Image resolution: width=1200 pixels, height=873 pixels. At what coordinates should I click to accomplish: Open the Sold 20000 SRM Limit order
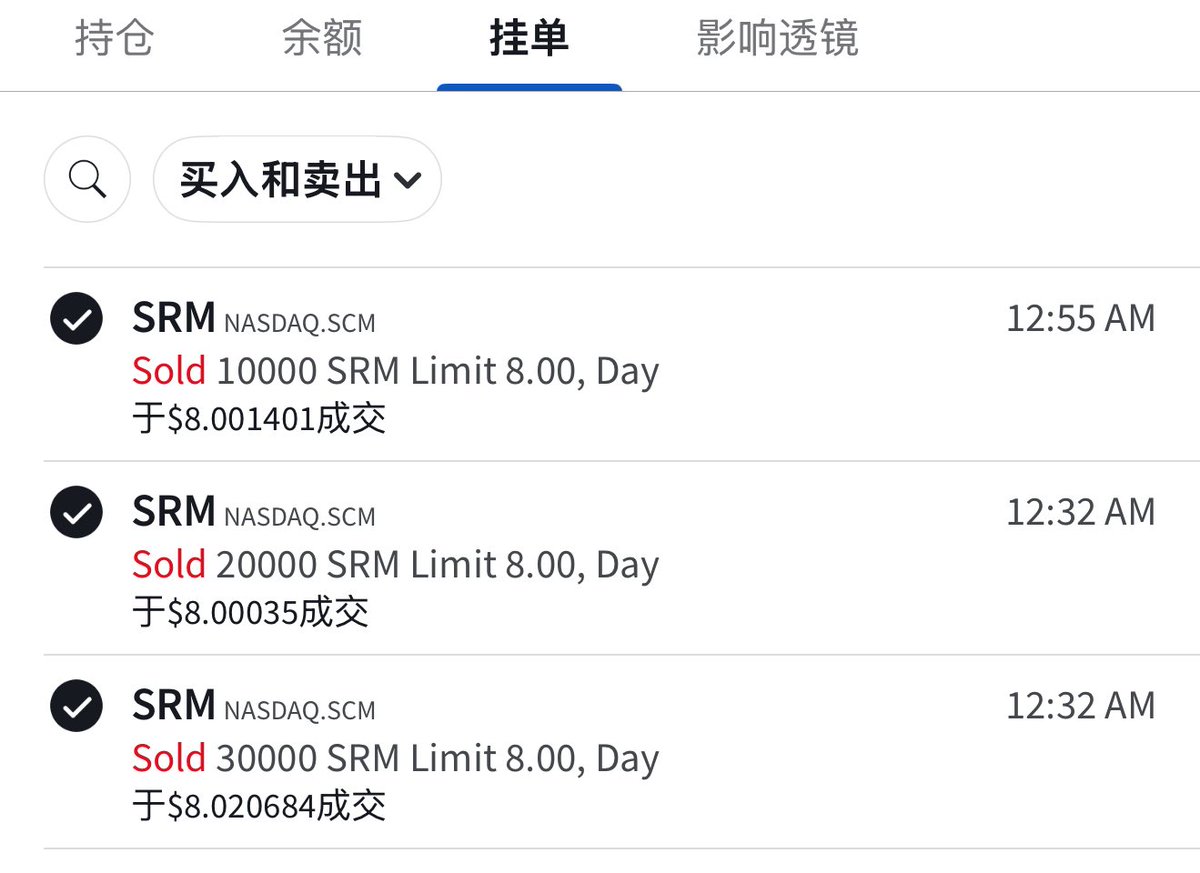600,558
